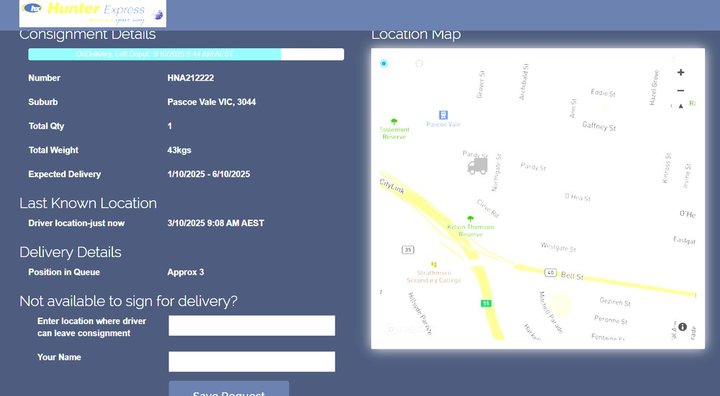Click the Expected Delivery label
The width and height of the screenshot is (720, 396).
(x=64, y=174)
